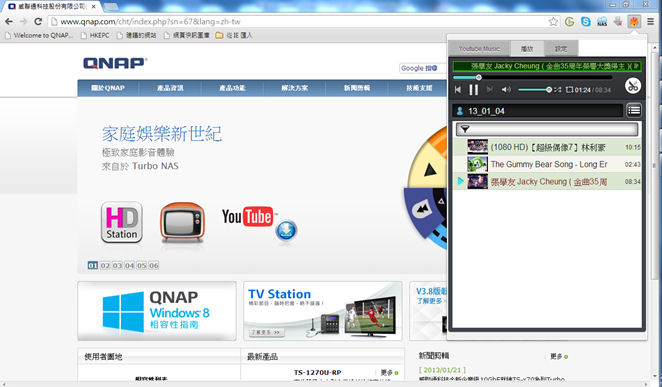This screenshot has height=387, width=662.
Task: Click the 13_01_04 playlist name field
Action: point(538,111)
